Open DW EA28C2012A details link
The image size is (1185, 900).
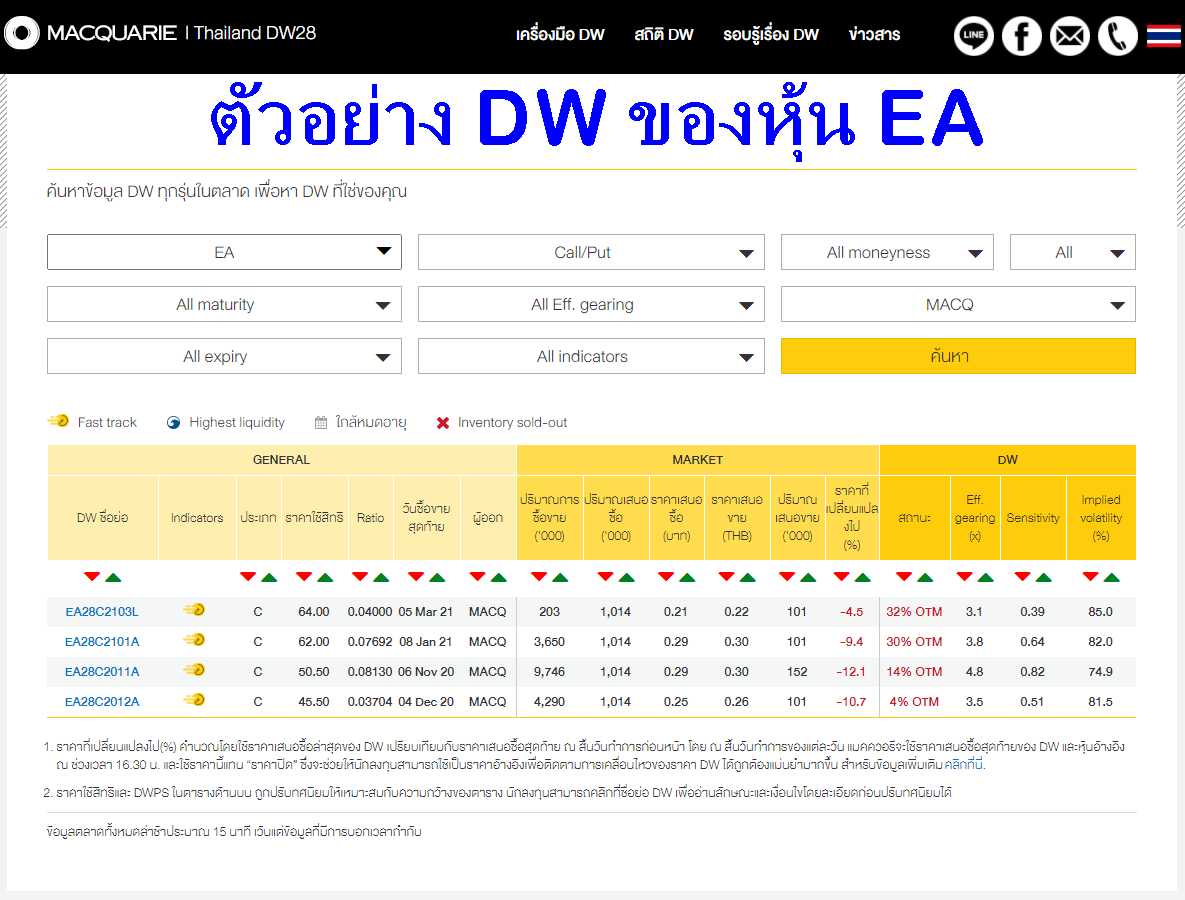102,701
